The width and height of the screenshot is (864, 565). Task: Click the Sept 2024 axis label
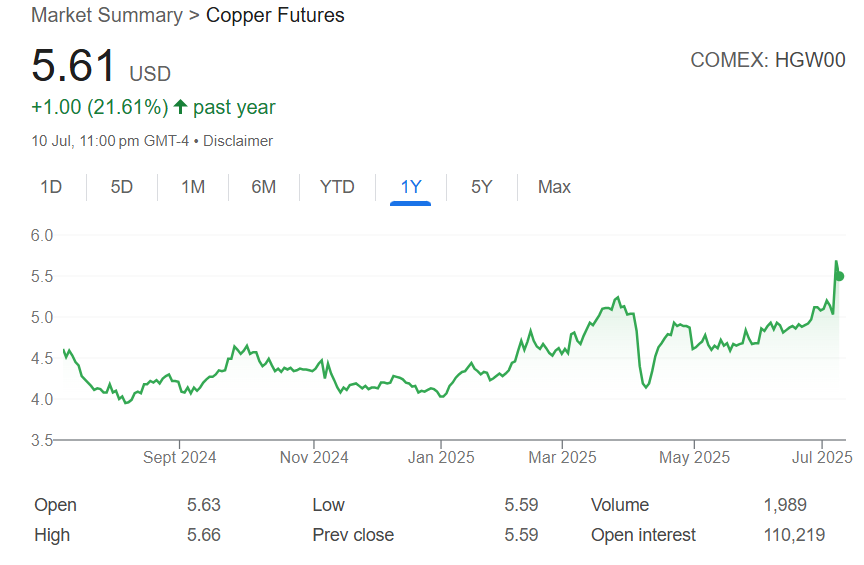[180, 457]
